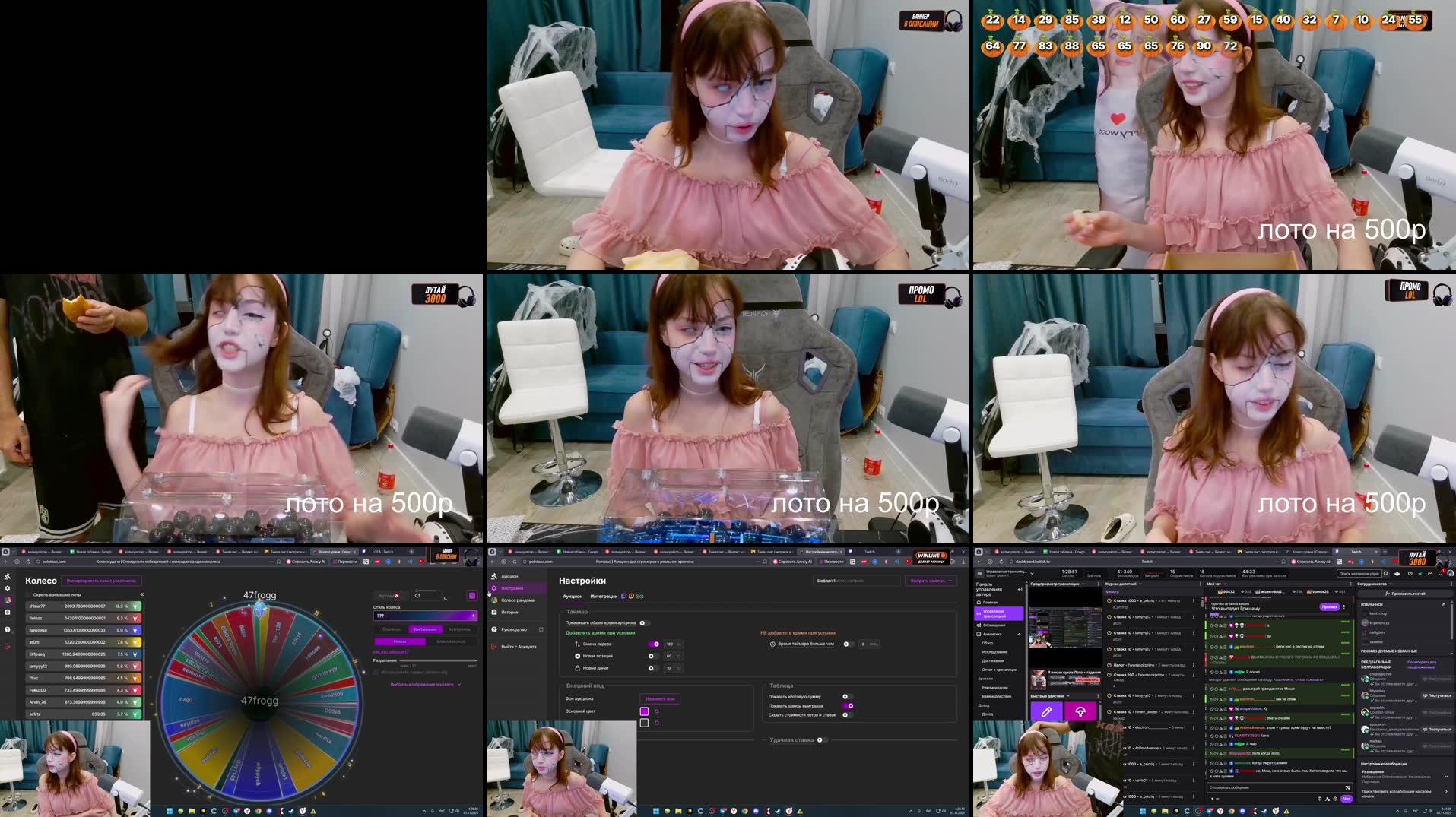Switch to the Интеграции tab
Image resolution: width=1456 pixels, height=817 pixels.
[x=604, y=597]
